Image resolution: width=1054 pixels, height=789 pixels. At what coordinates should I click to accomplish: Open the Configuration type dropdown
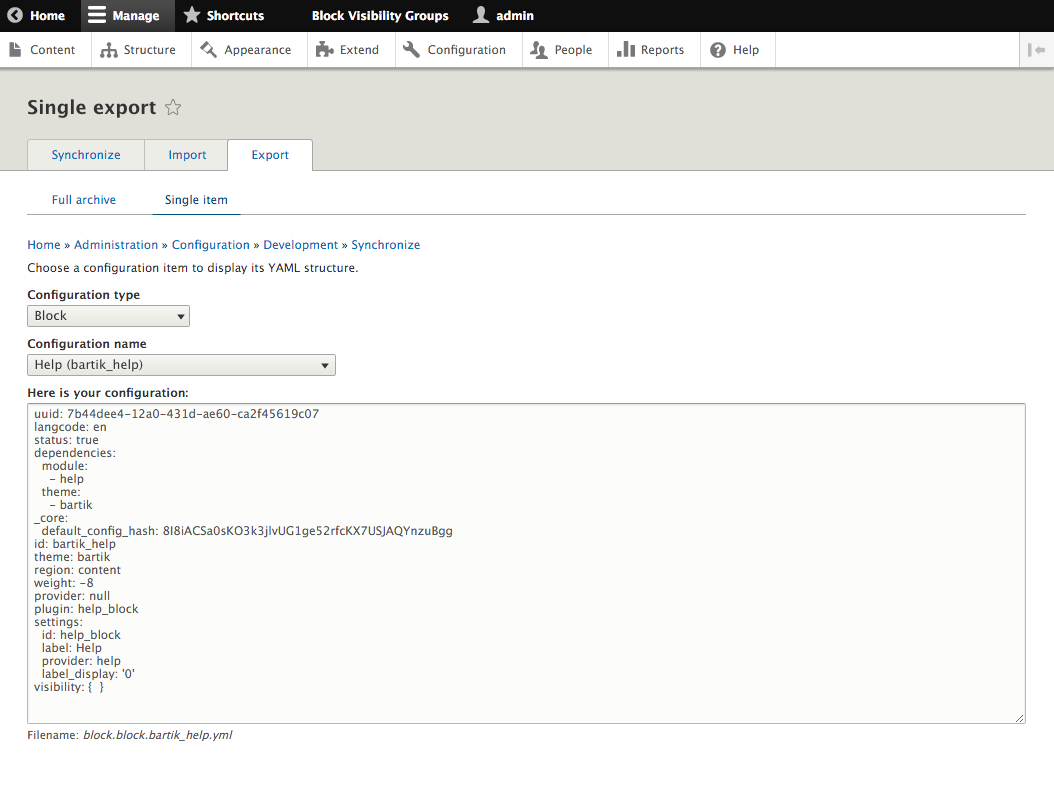pyautogui.click(x=108, y=316)
